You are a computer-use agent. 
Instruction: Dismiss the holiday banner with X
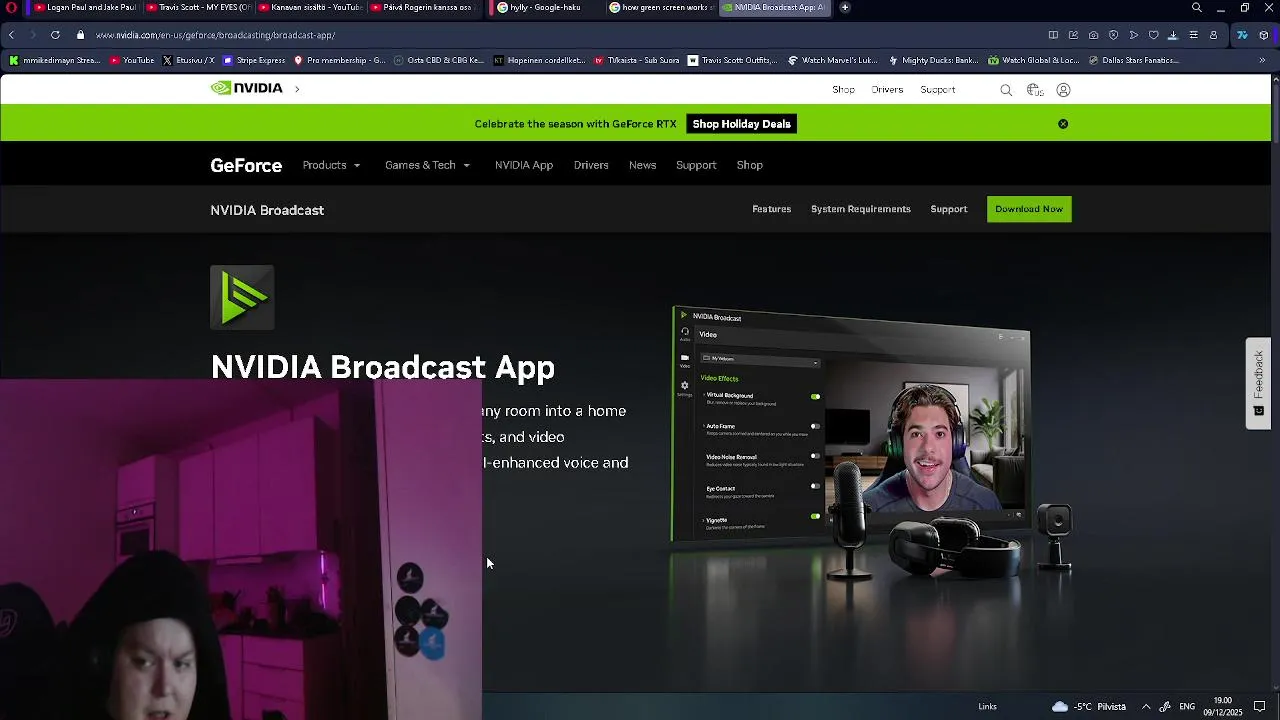point(1063,124)
